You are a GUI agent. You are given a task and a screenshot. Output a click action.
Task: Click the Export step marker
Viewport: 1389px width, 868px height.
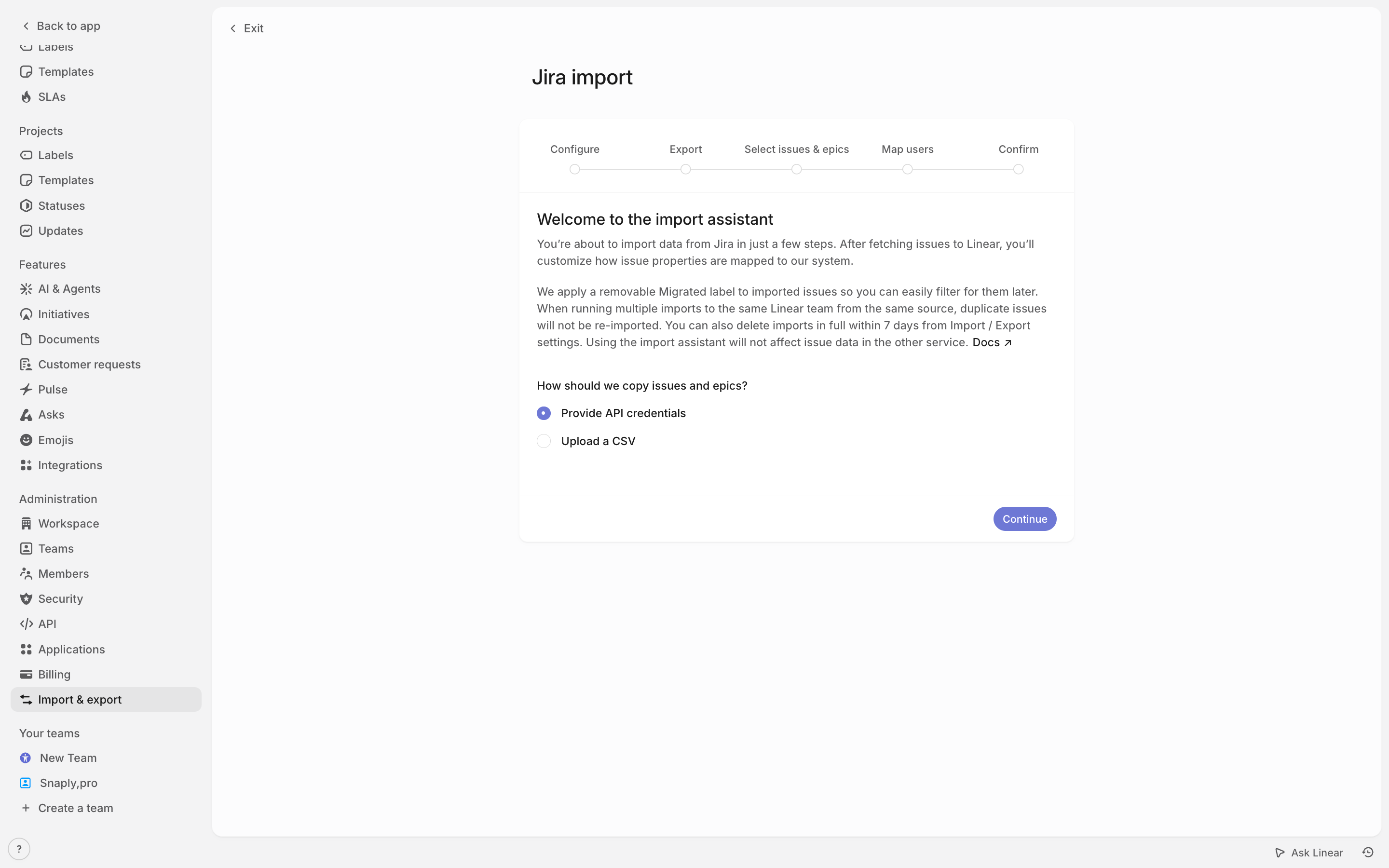click(x=685, y=169)
